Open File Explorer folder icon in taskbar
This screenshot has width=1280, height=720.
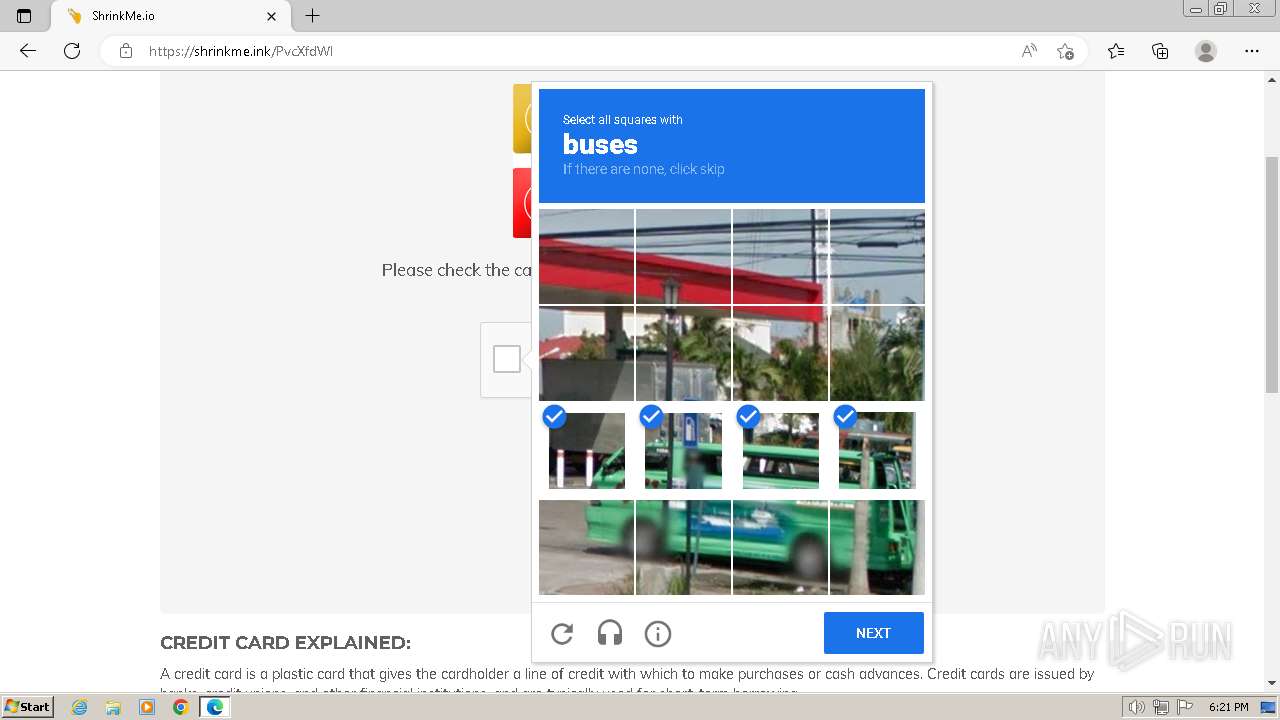(x=113, y=707)
